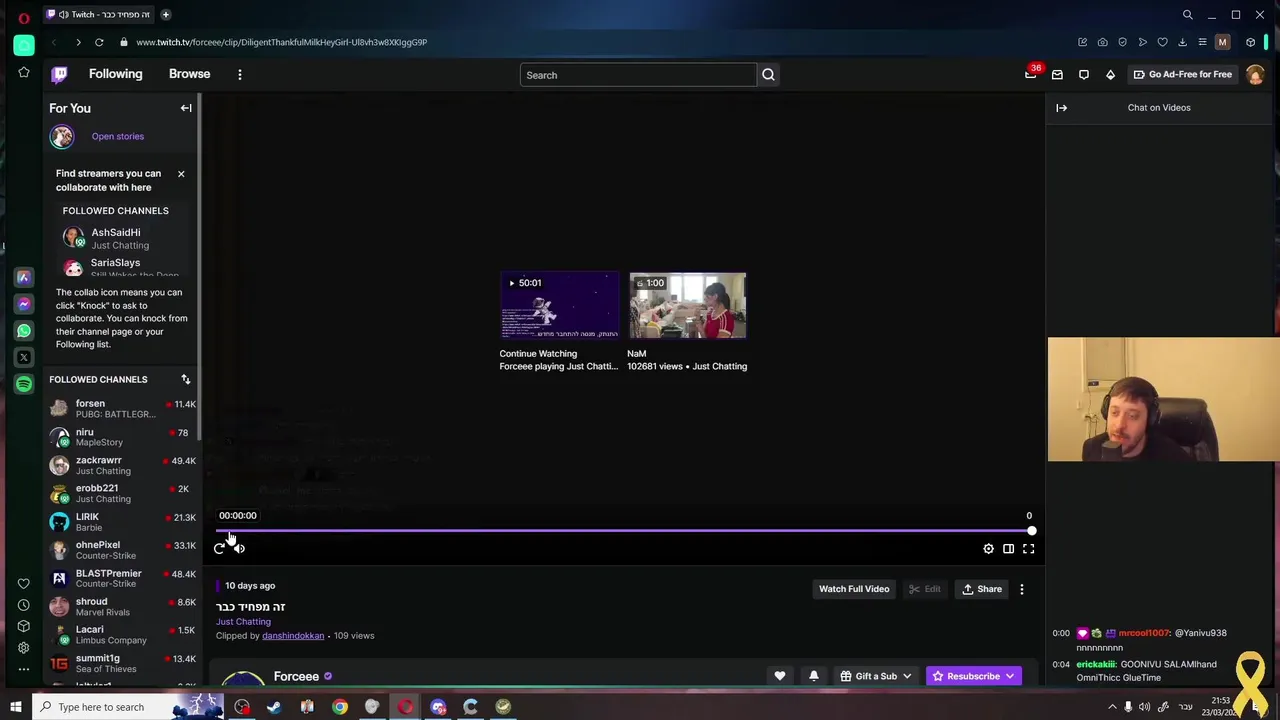
Task: Open Steam from the taskbar
Action: click(274, 707)
